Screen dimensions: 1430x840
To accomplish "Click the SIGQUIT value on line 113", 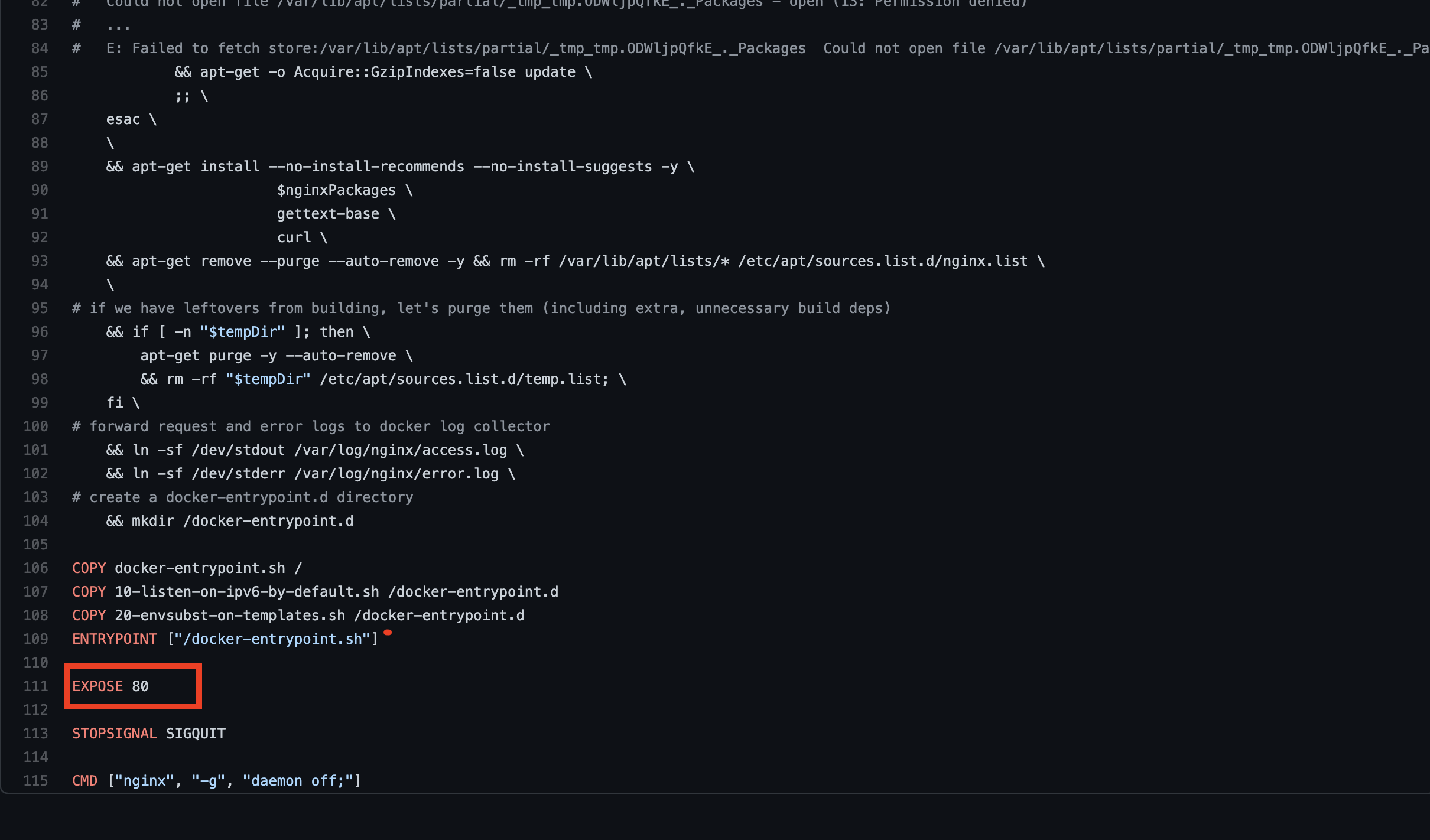I will (x=196, y=733).
